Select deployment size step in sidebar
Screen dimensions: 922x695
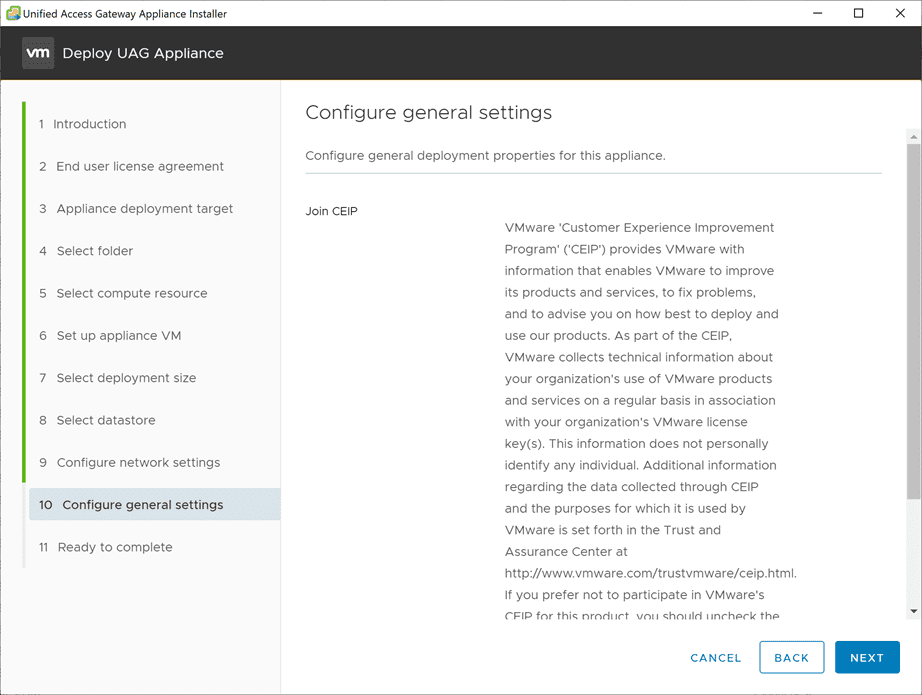coord(126,378)
